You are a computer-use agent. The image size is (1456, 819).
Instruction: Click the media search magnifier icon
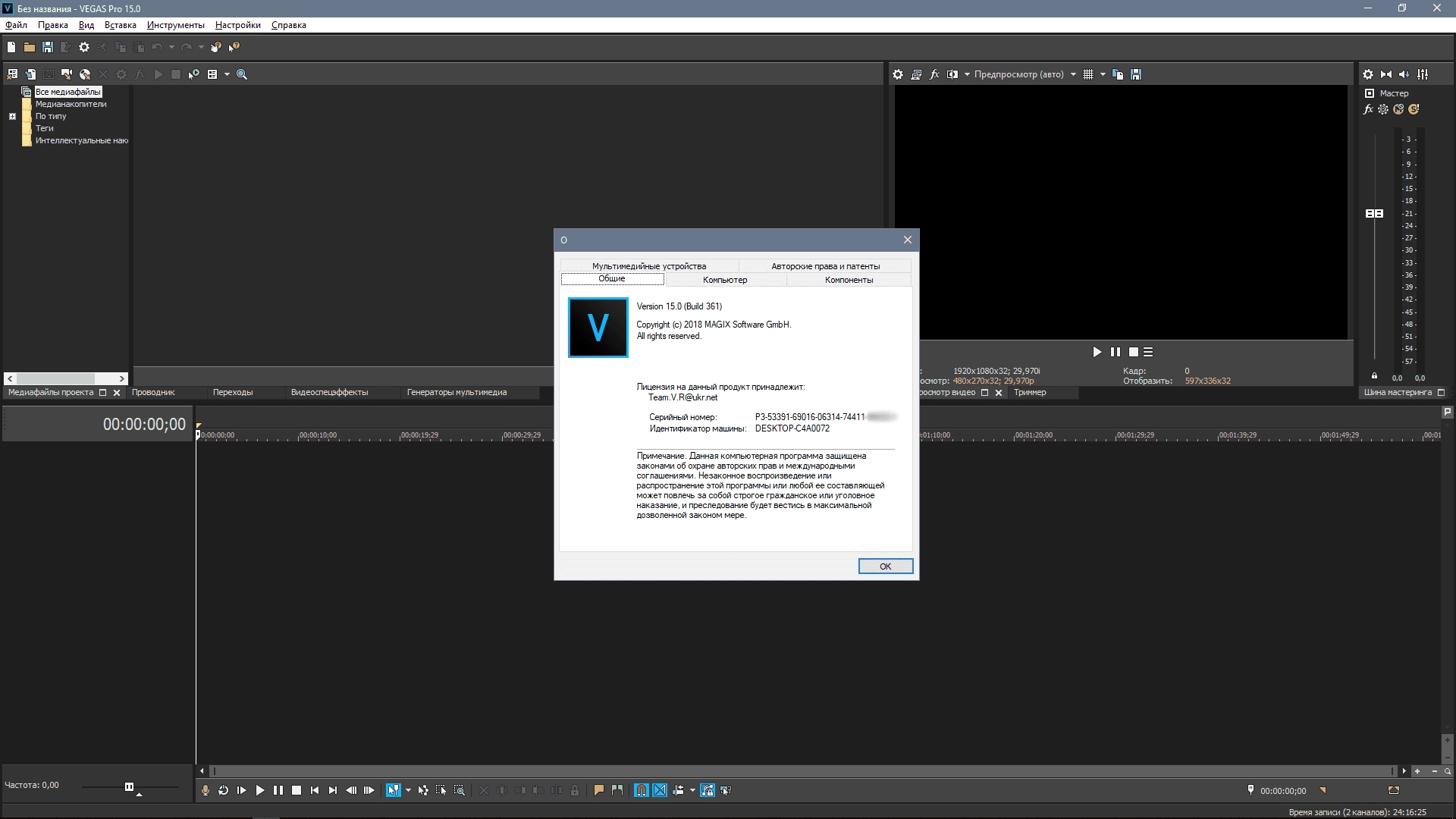click(242, 74)
